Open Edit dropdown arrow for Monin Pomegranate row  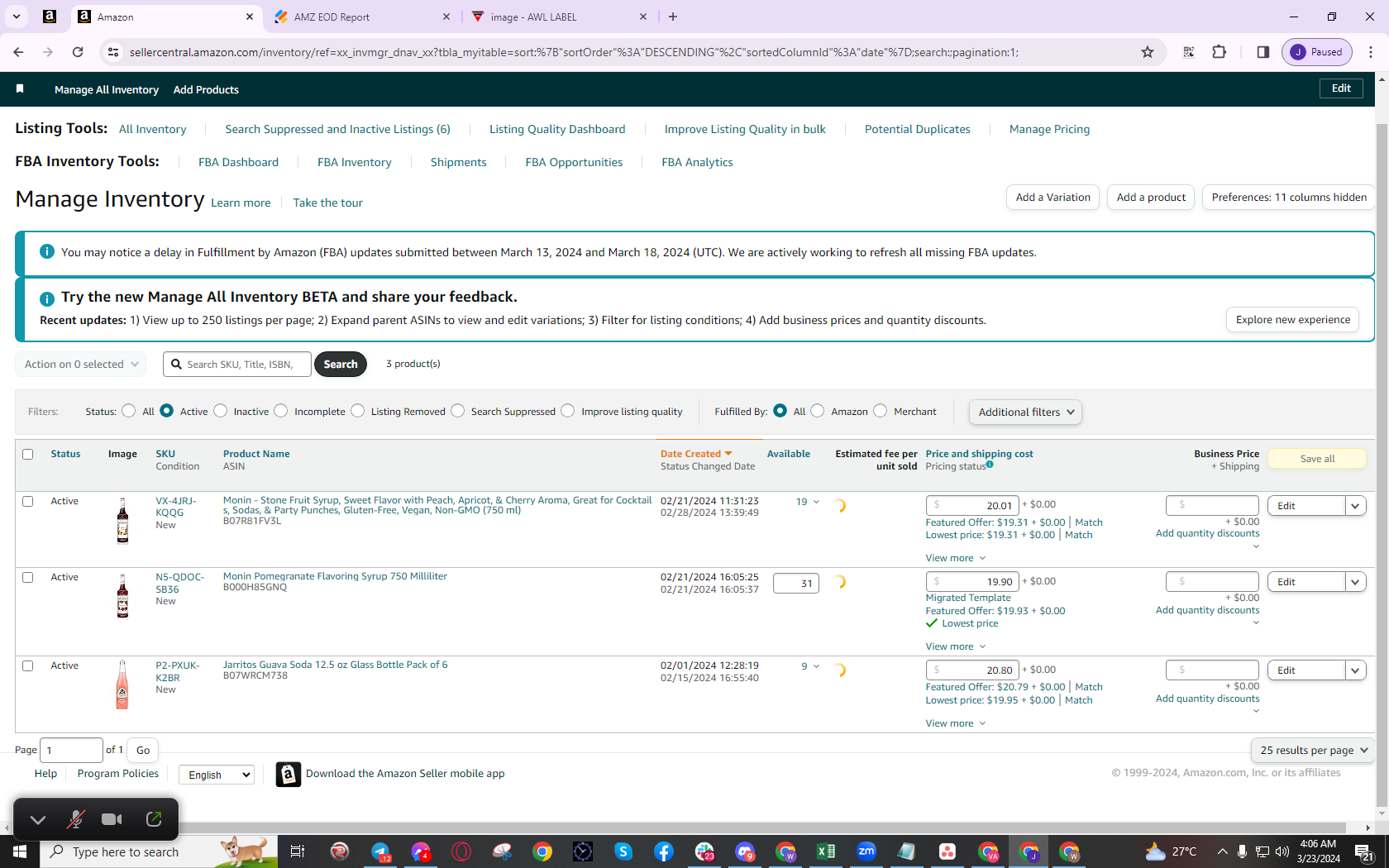tap(1355, 582)
